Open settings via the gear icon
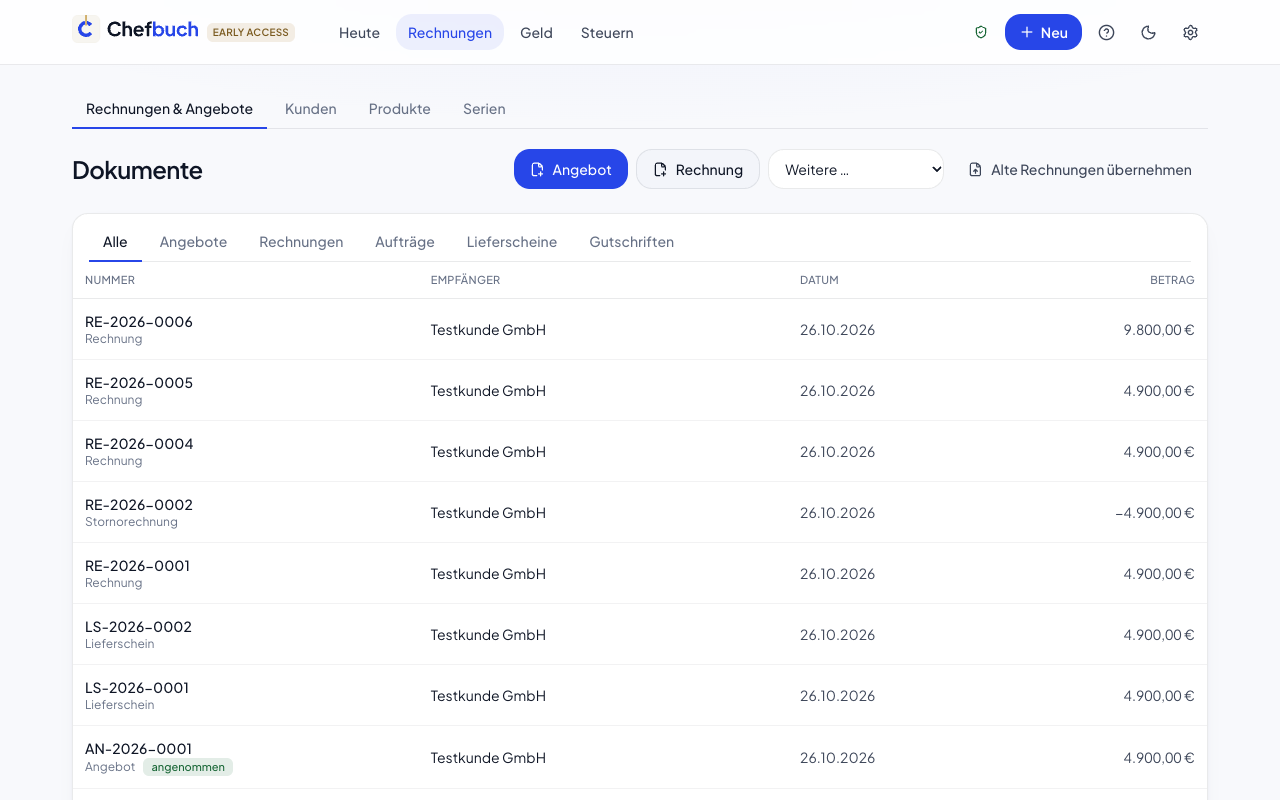 click(x=1190, y=32)
